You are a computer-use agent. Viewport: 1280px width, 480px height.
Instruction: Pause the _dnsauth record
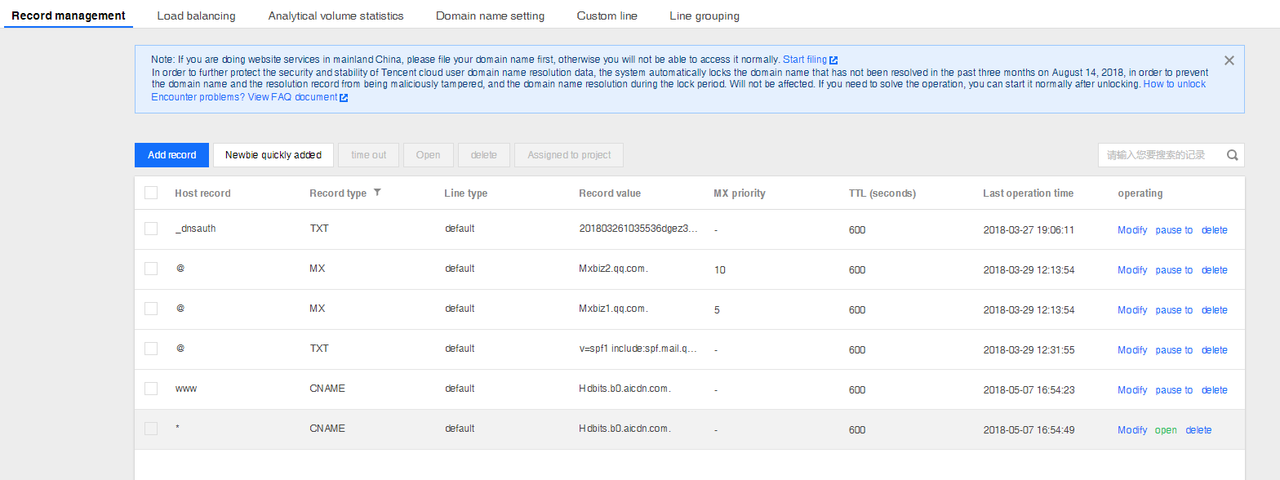1174,230
